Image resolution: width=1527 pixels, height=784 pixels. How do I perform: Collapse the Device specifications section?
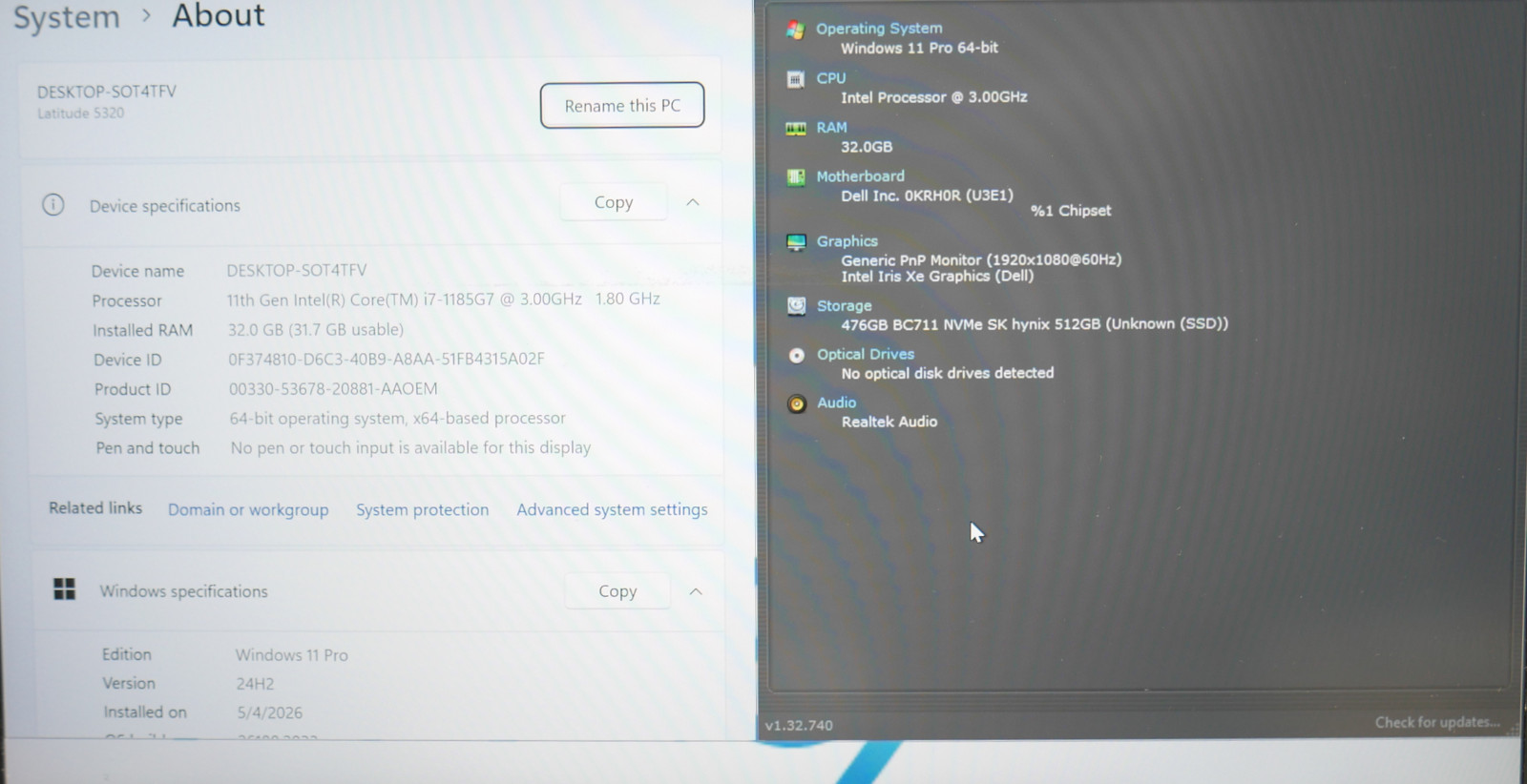click(x=693, y=202)
